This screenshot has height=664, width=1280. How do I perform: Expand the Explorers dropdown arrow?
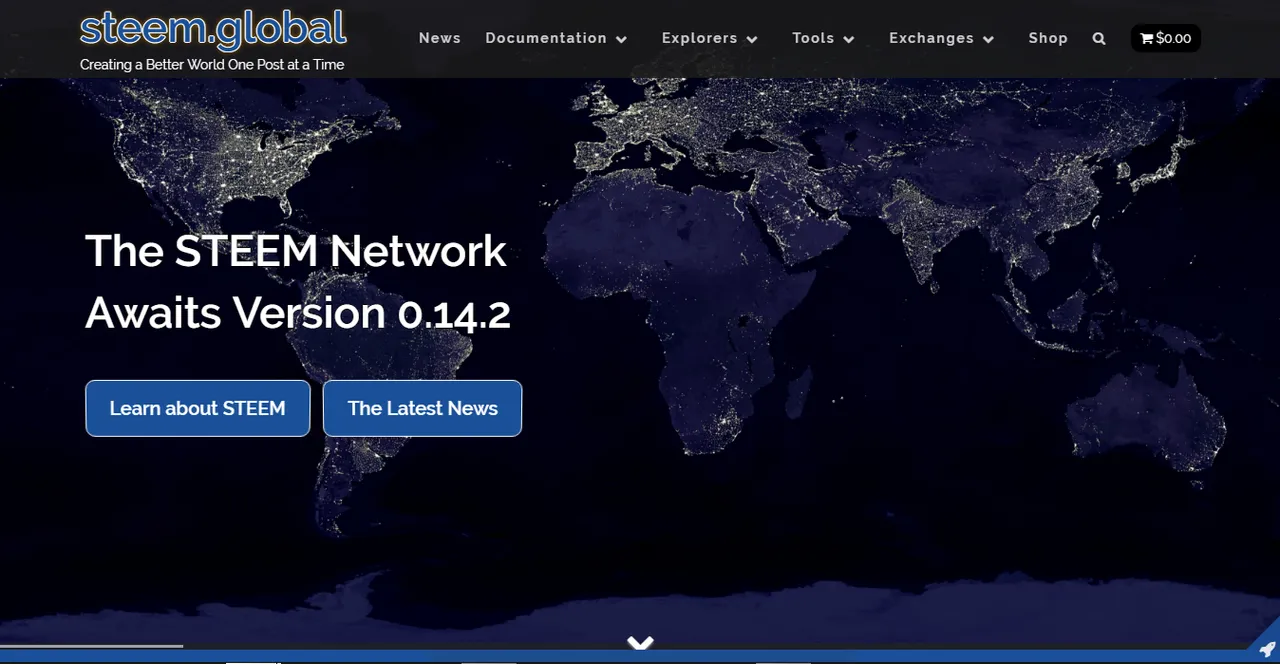[x=752, y=40]
